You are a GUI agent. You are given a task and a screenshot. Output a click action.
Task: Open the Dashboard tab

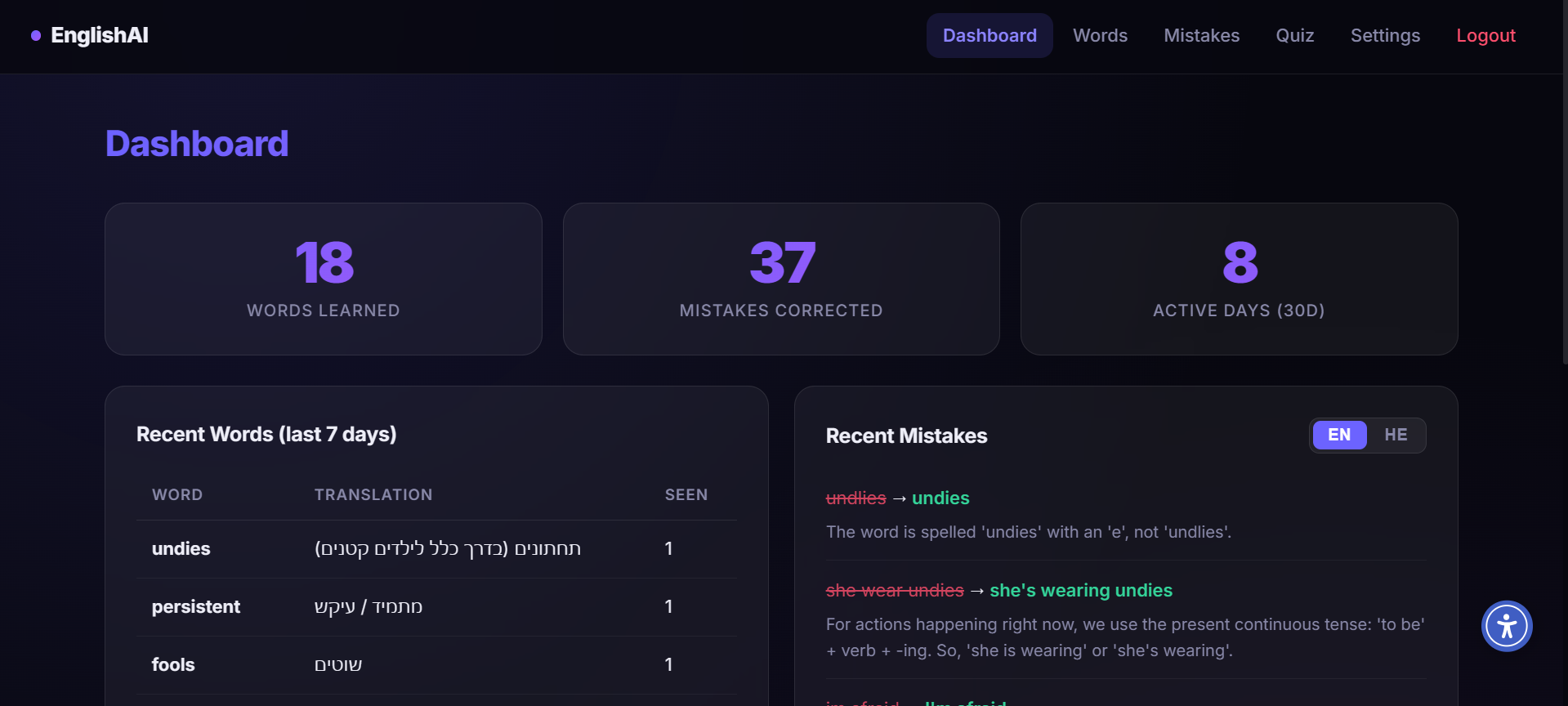coord(989,36)
